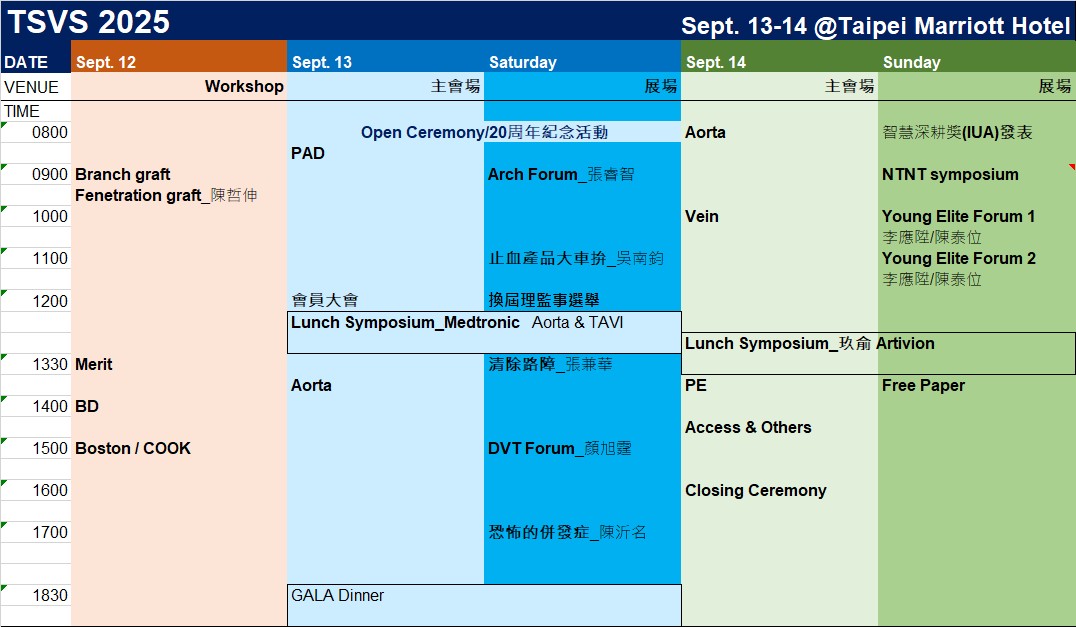Click the red comment indicator near NTNT symposium
Screen dimensions: 1076x627
[1072, 167]
